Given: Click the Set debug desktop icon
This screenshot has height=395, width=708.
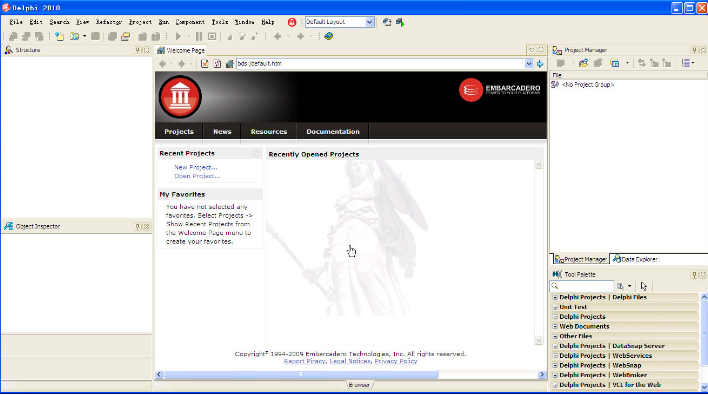Looking at the screenshot, I should [x=400, y=22].
